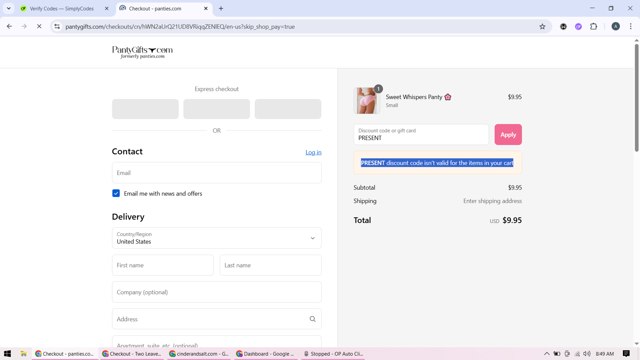Image resolution: width=640 pixels, height=360 pixels.
Task: Click the 8:49 AM taskbar clock
Action: 604,353
